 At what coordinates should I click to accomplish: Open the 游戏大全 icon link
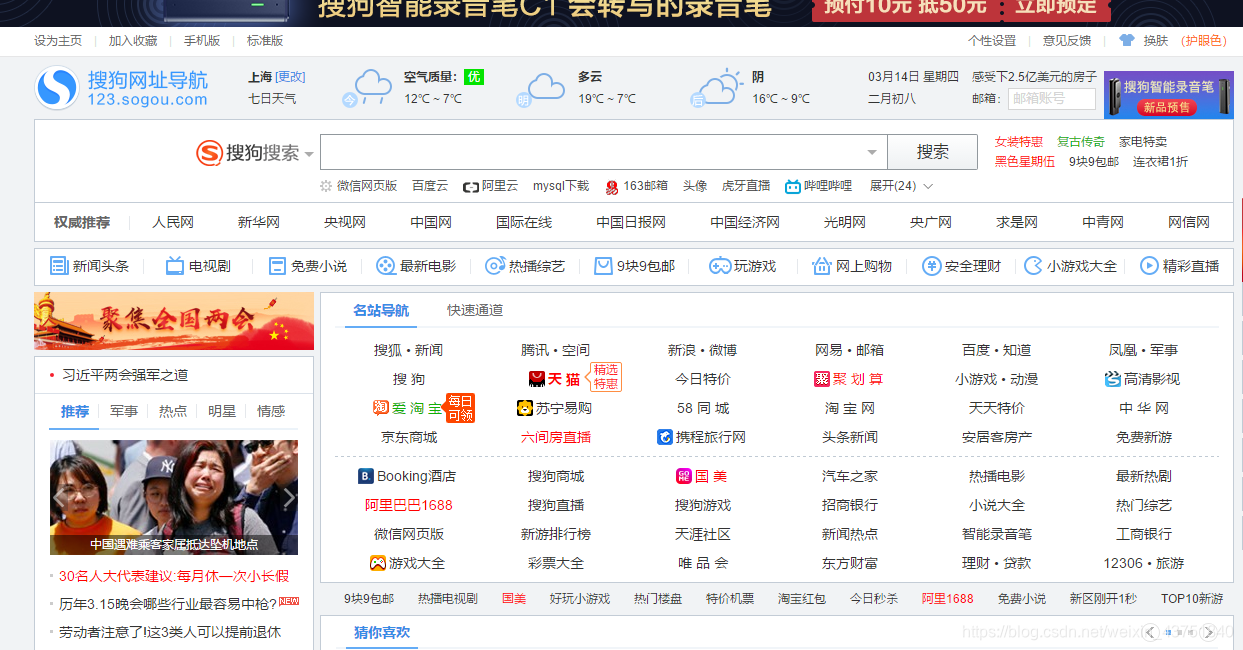click(x=407, y=563)
